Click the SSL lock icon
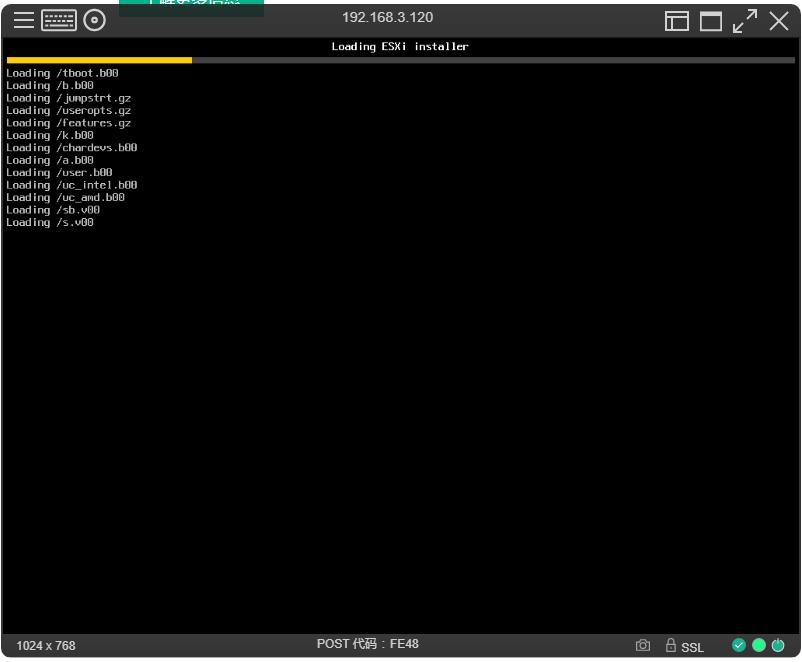This screenshot has width=802, height=662. tap(671, 645)
